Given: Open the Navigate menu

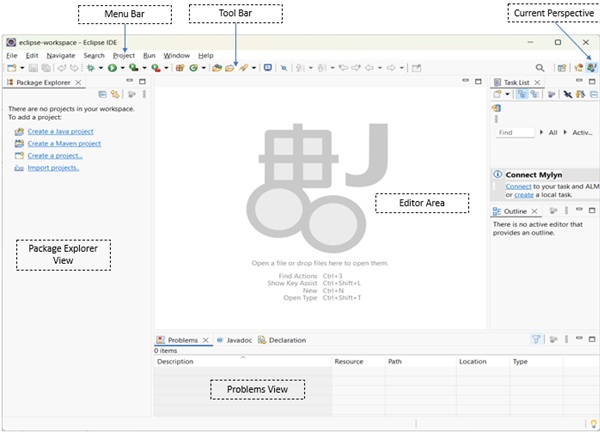Looking at the screenshot, I should pyautogui.click(x=61, y=55).
